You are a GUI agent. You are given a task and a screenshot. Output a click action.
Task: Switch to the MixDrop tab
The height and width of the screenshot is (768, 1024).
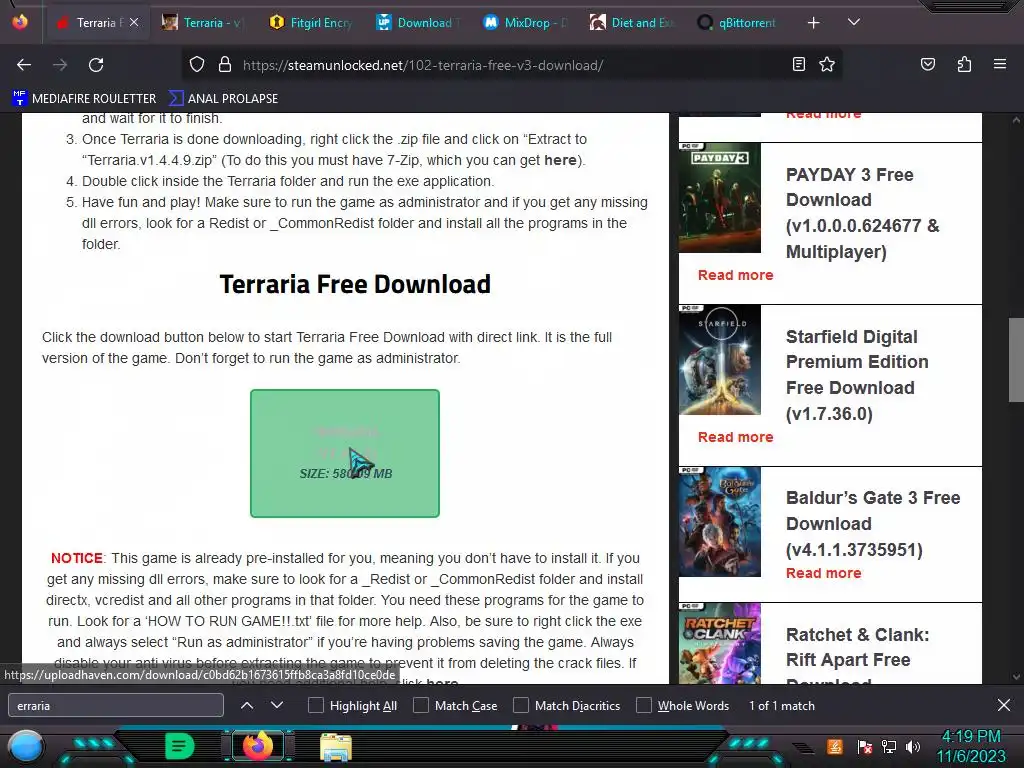tap(524, 22)
